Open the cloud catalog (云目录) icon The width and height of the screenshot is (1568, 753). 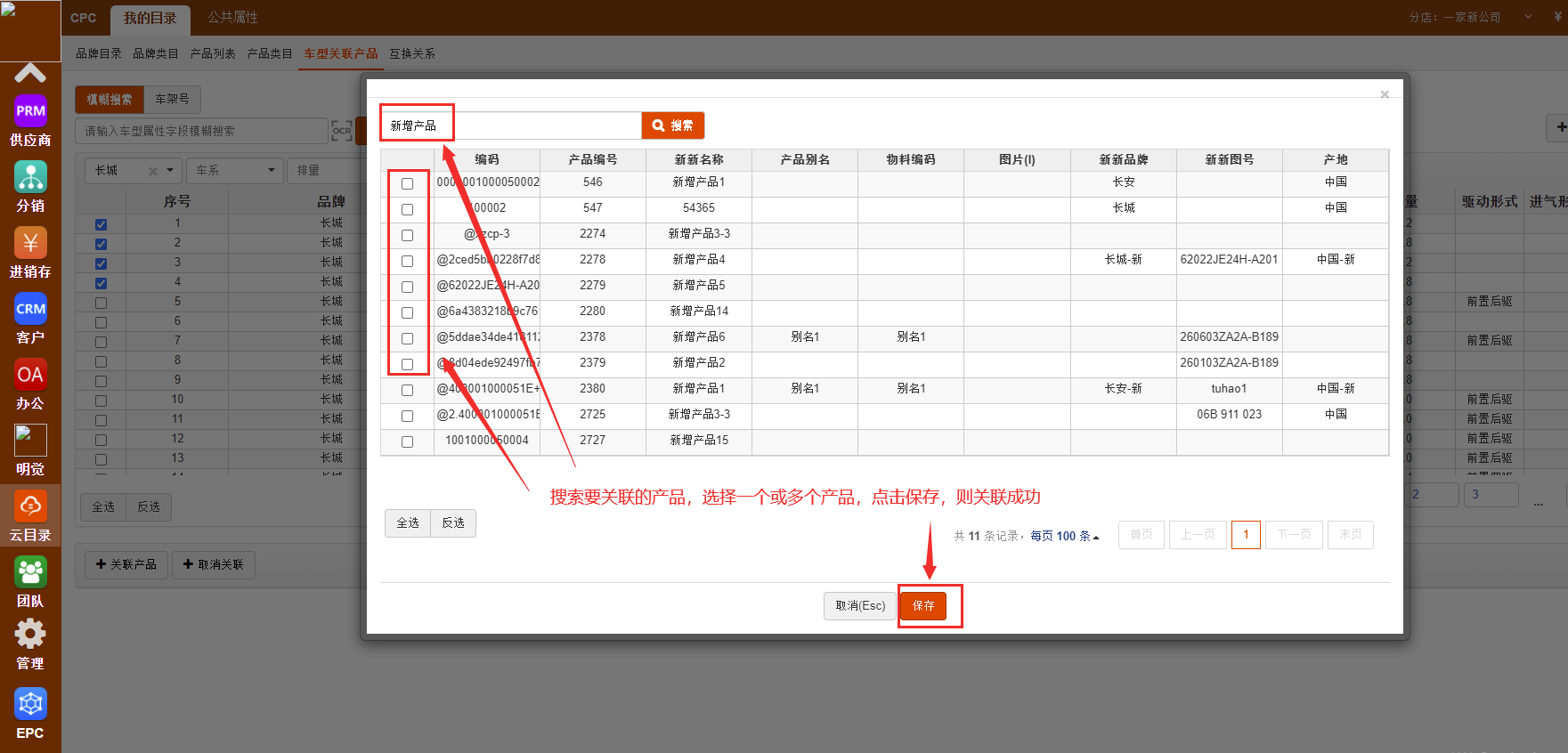[30, 506]
